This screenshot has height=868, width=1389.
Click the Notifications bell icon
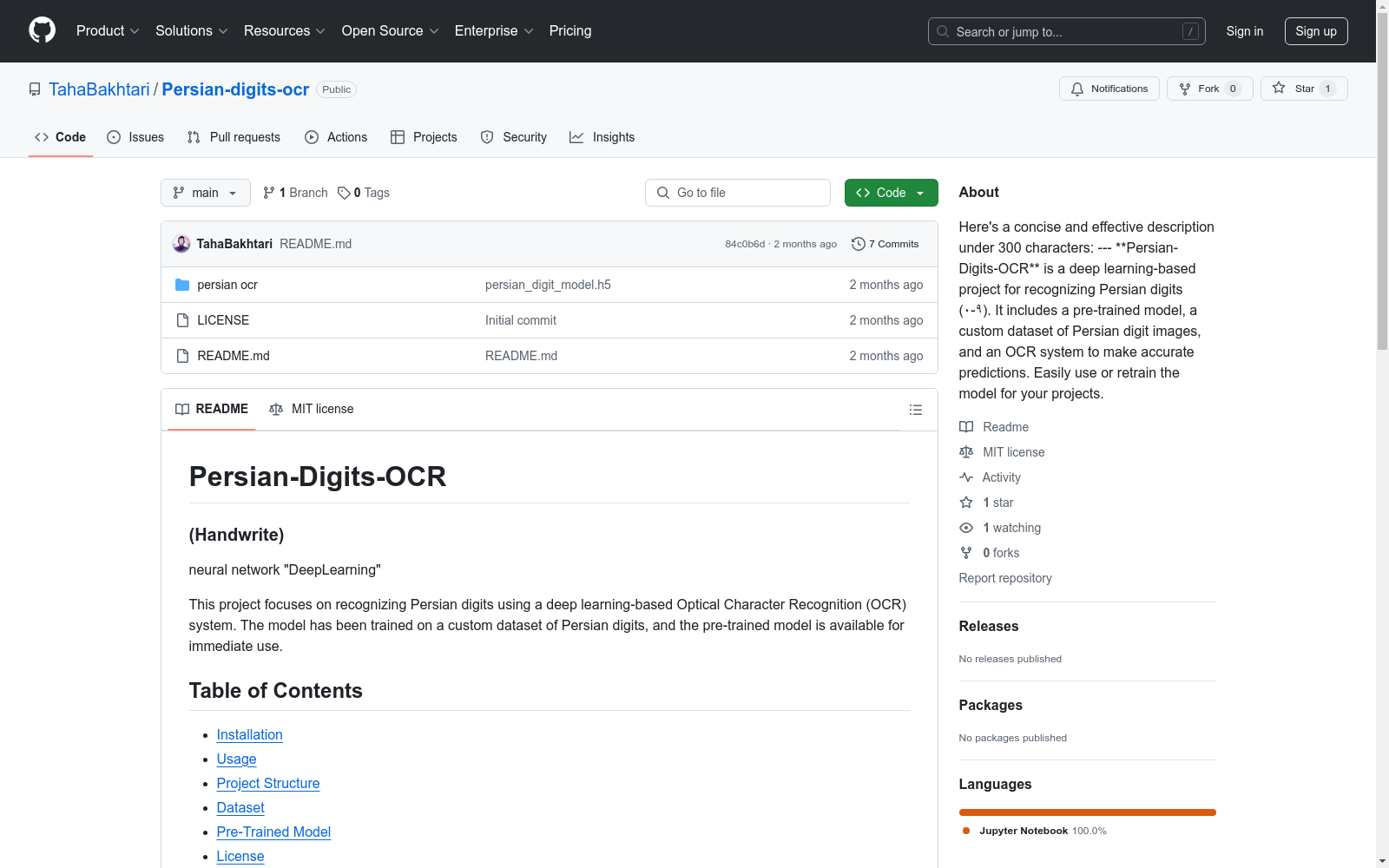pyautogui.click(x=1077, y=89)
